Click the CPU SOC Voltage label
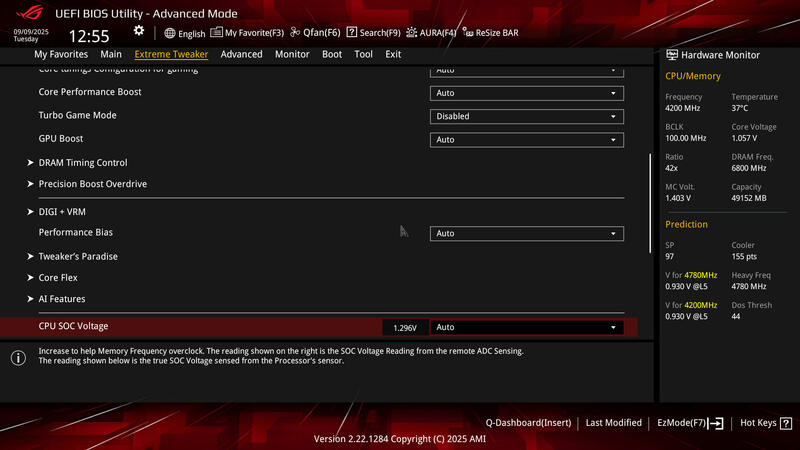The image size is (800, 450). pyautogui.click(x=73, y=326)
